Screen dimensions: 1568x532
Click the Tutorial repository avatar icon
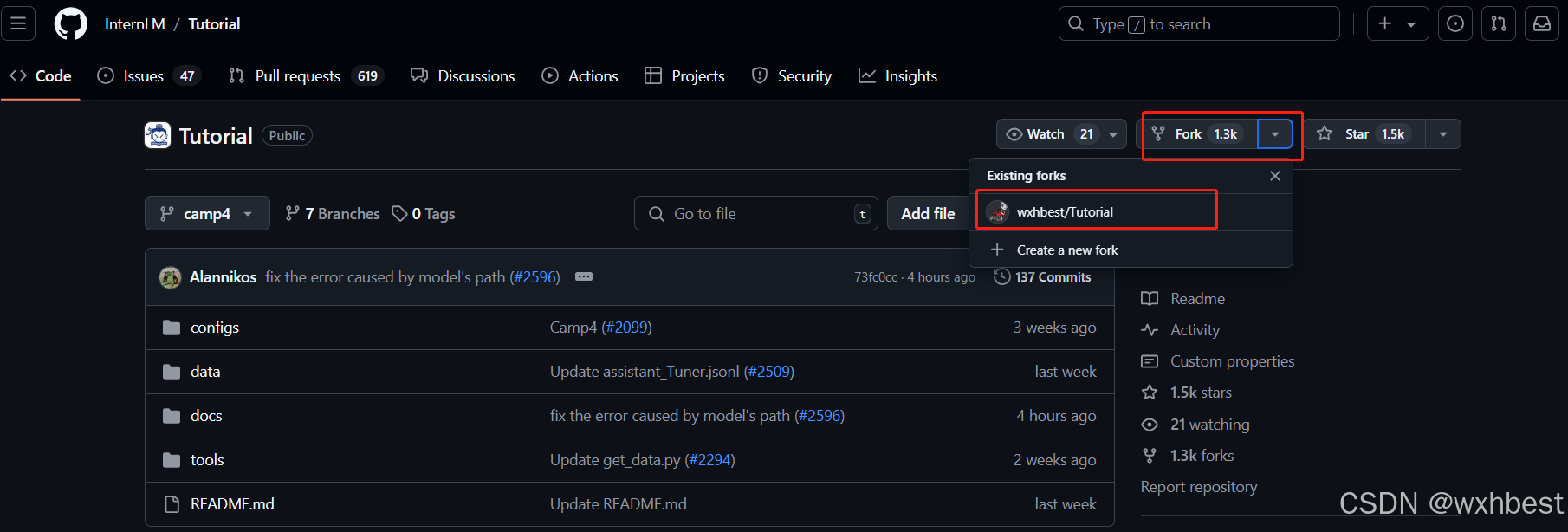click(x=158, y=135)
